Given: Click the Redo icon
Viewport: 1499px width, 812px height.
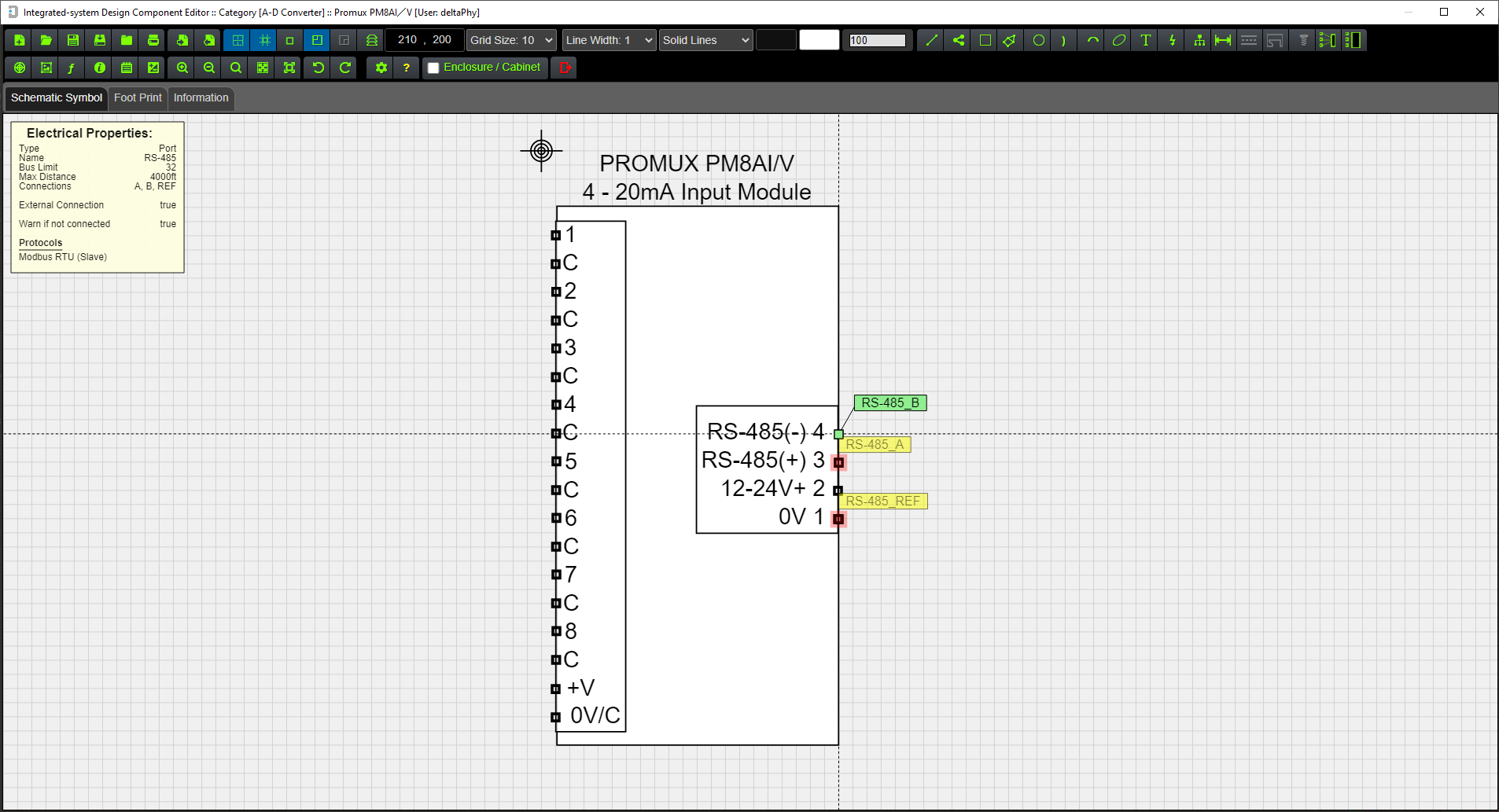Looking at the screenshot, I should click(344, 68).
